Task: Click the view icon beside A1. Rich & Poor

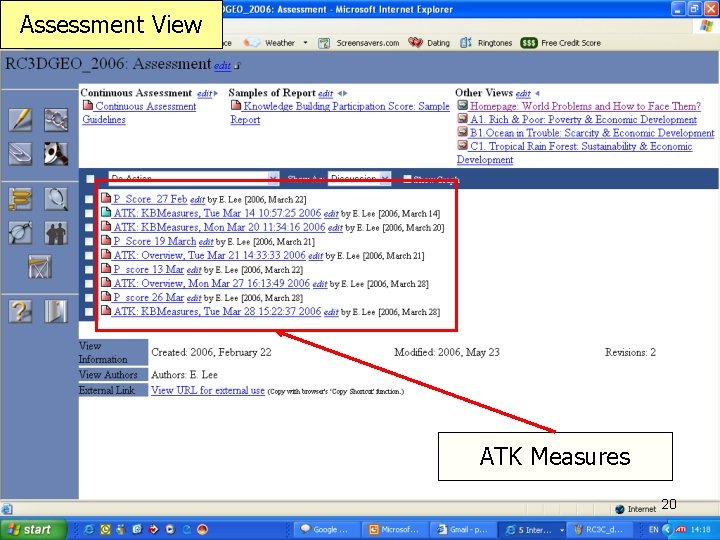Action: 462,118
